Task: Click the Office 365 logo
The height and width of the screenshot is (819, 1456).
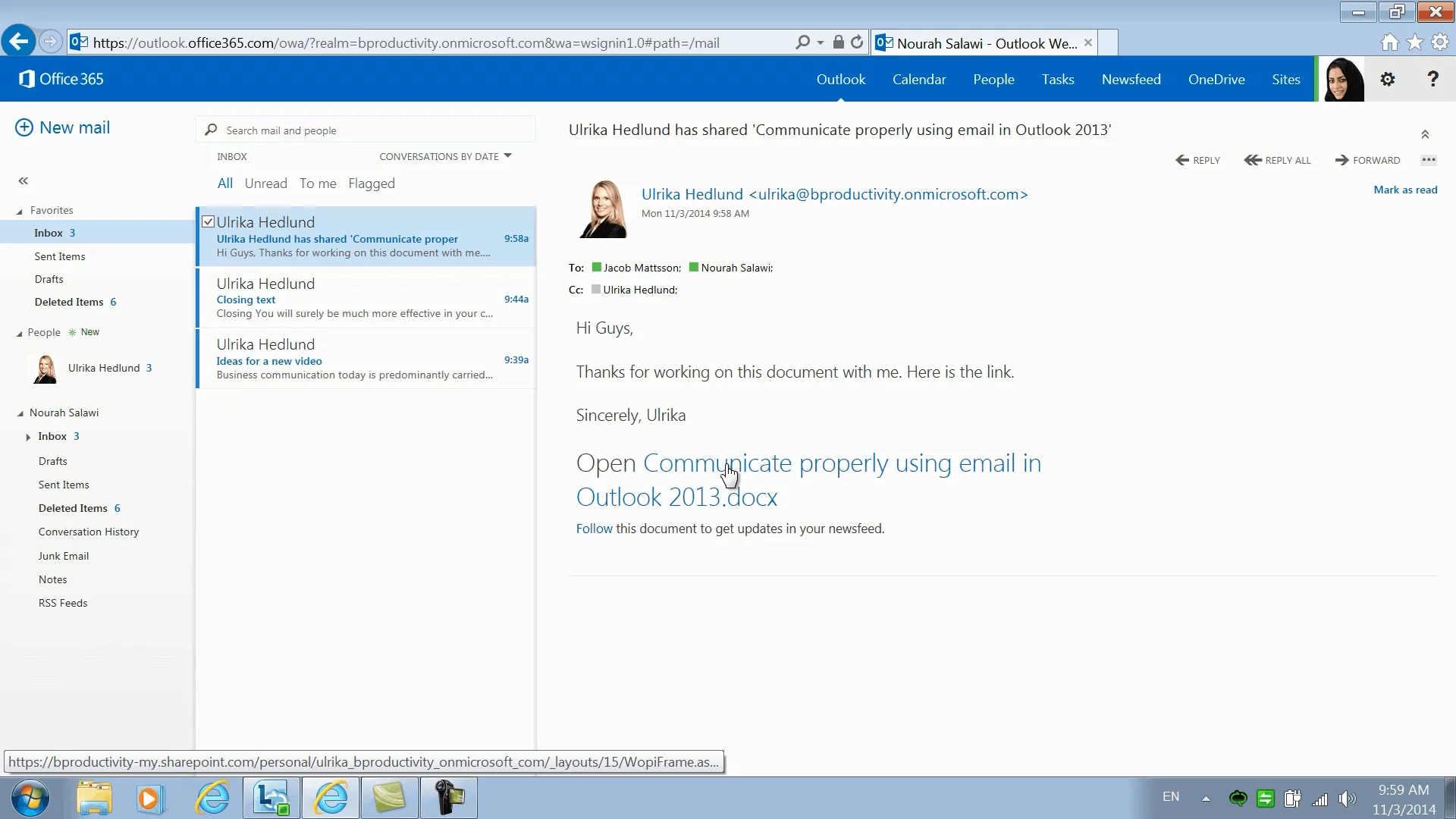Action: point(61,79)
